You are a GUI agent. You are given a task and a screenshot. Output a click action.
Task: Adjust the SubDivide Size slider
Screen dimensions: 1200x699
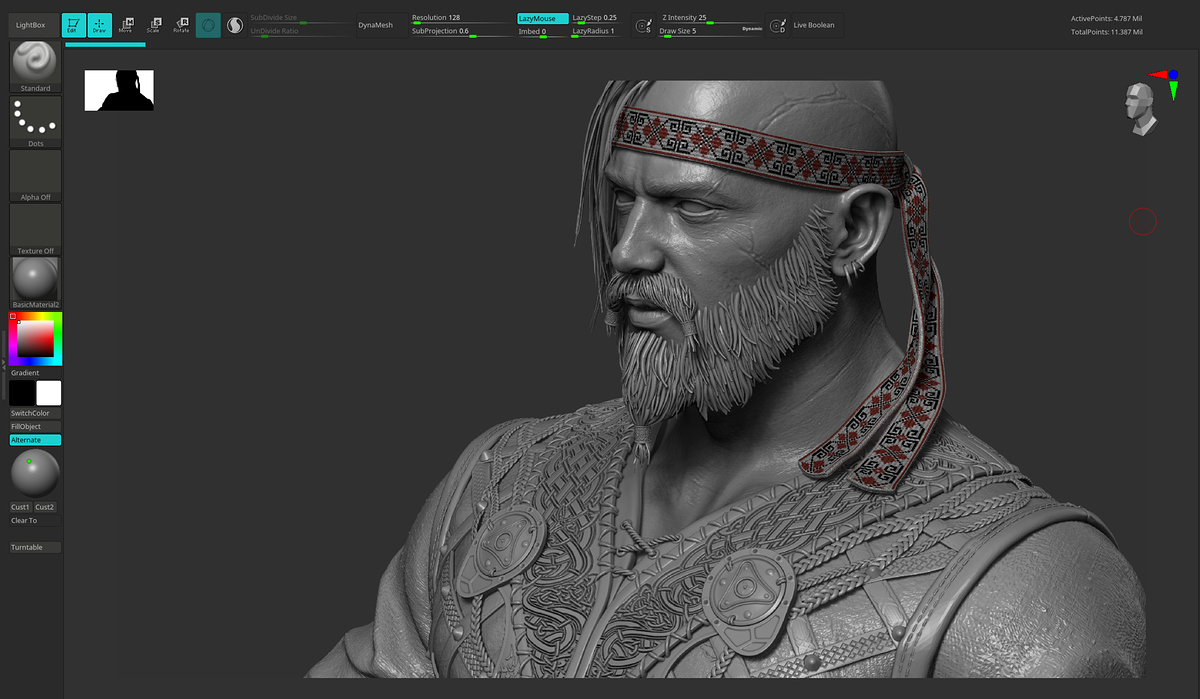[x=300, y=19]
